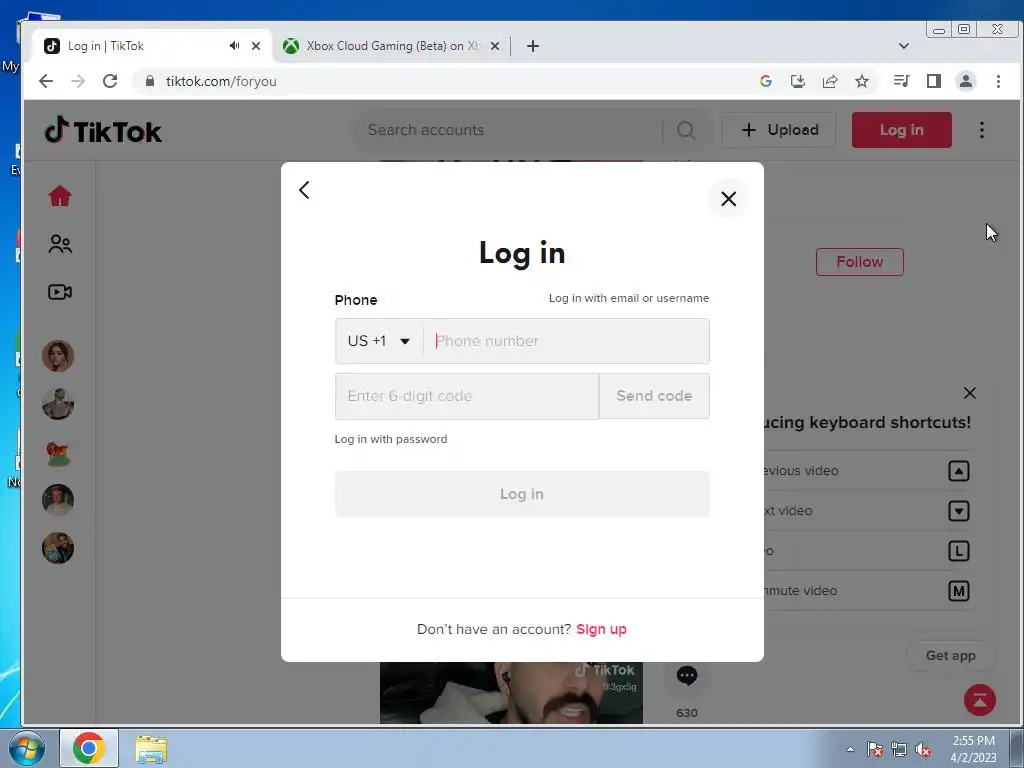Close the Xbox Cloud Gaming tab
The height and width of the screenshot is (768, 1024).
coord(495,46)
